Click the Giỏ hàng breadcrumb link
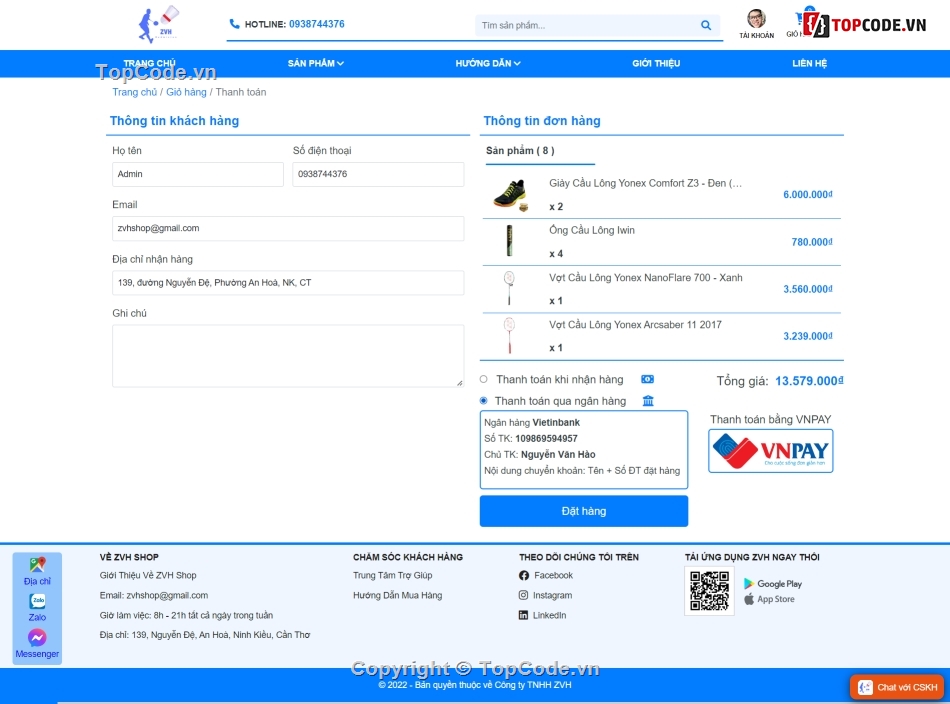Viewport: 950px width, 704px height. point(186,92)
